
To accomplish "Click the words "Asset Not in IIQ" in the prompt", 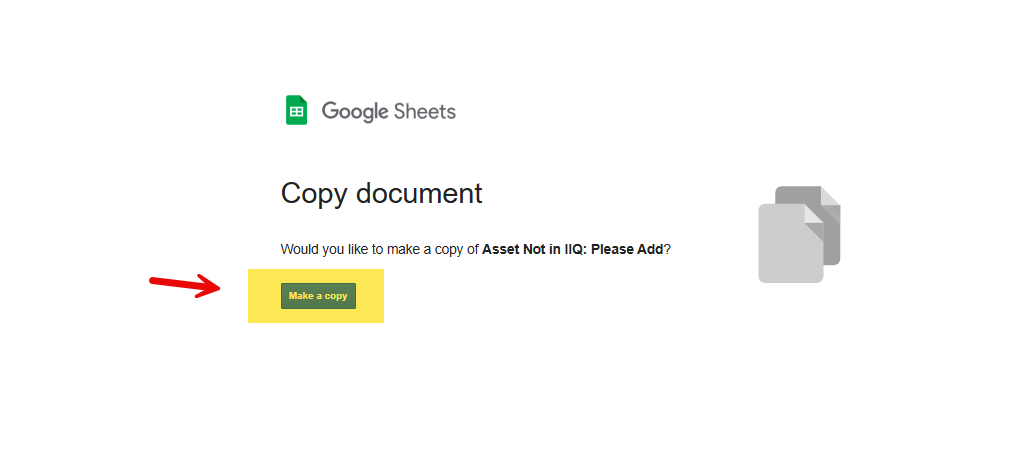I will (x=533, y=249).
